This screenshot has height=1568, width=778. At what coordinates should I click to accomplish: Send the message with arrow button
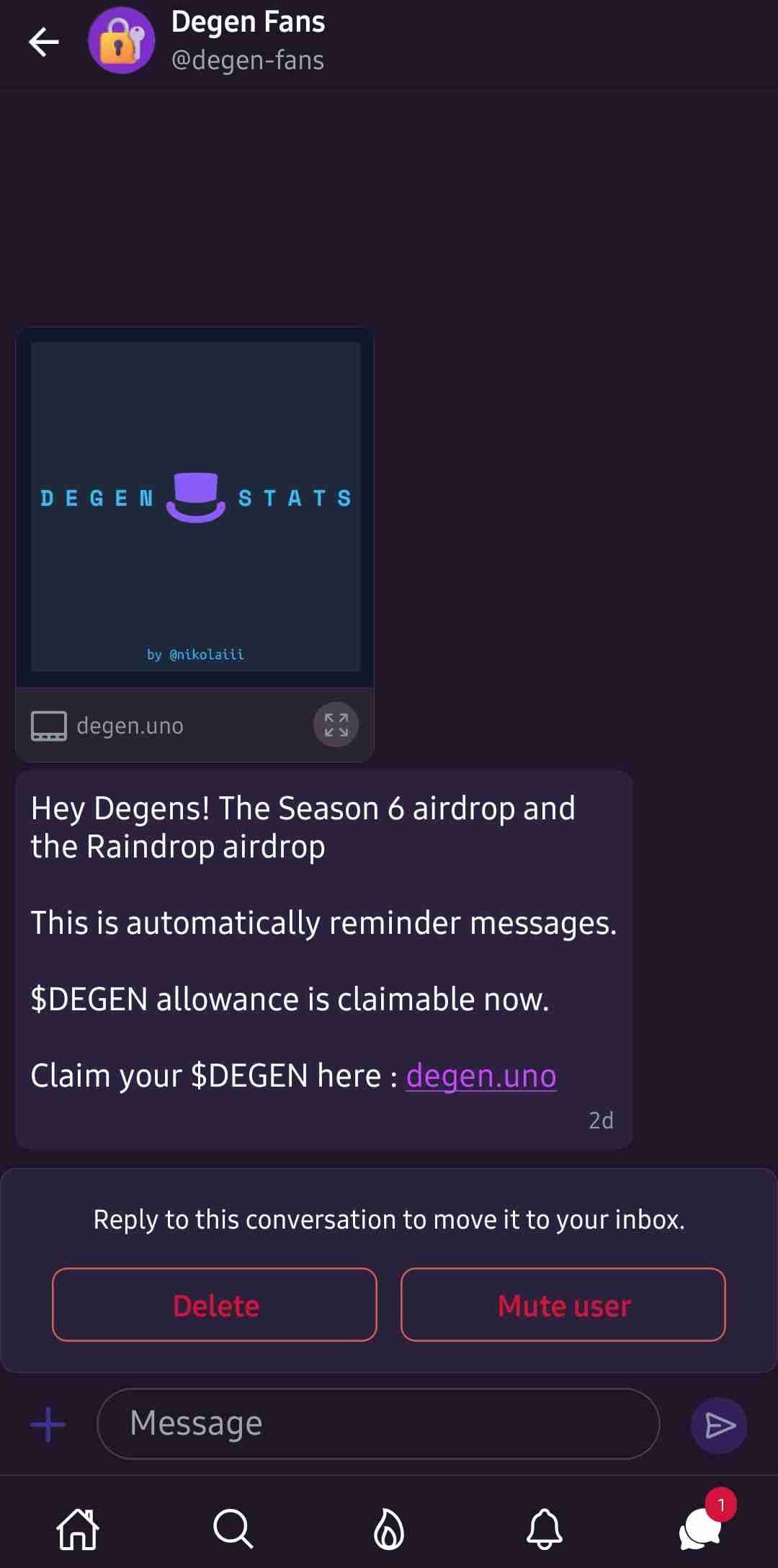coord(719,1425)
